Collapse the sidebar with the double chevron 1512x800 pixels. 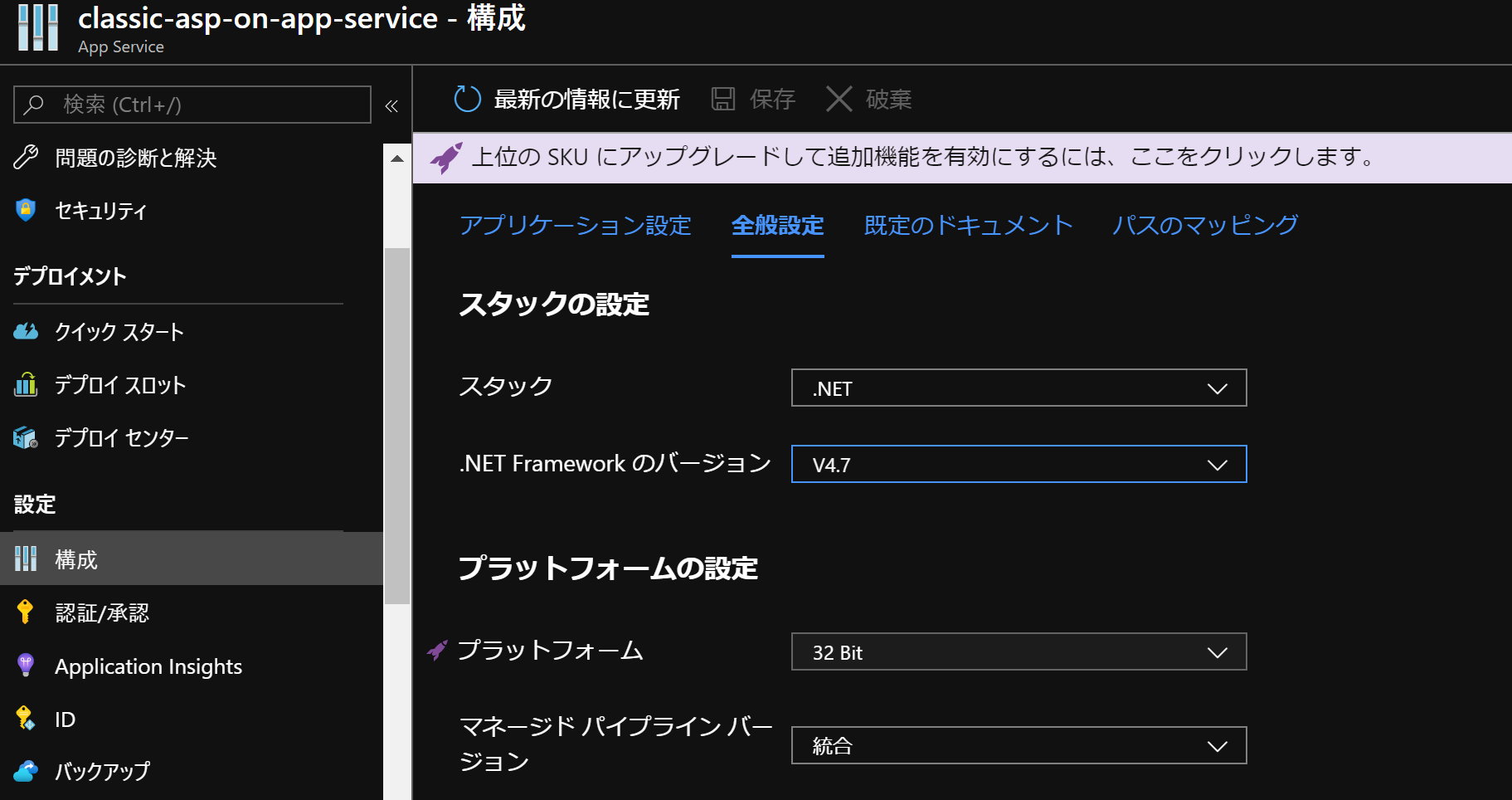coord(391,105)
